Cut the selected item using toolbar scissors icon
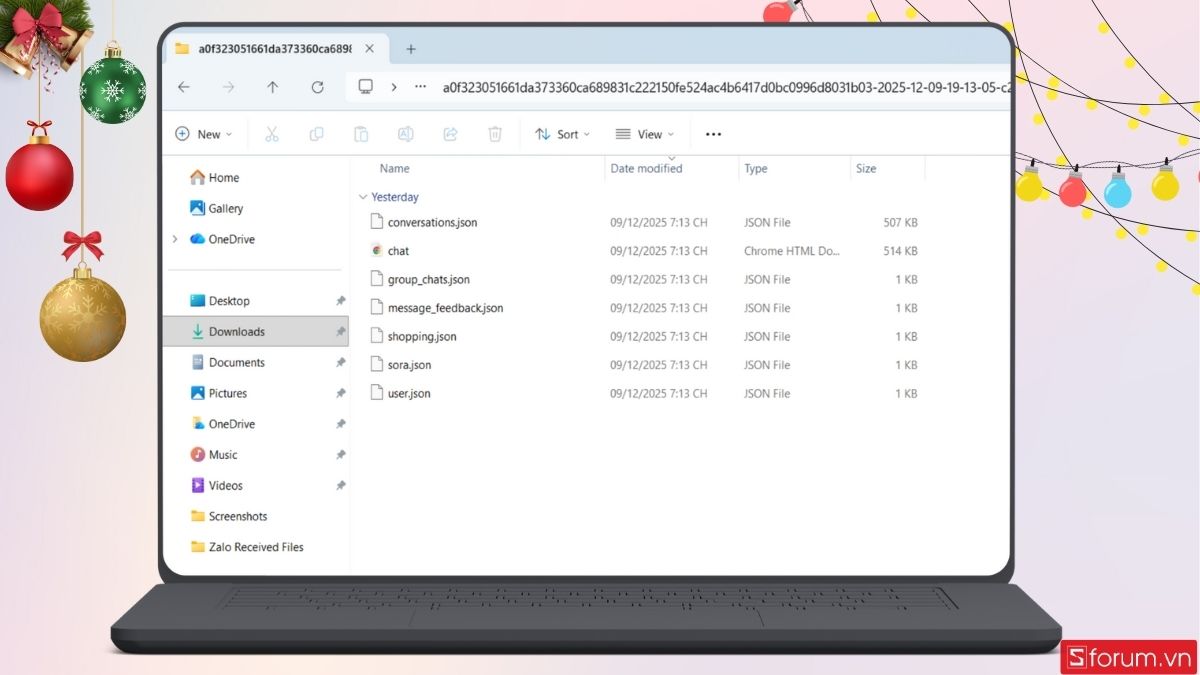1200x675 pixels. tap(271, 133)
